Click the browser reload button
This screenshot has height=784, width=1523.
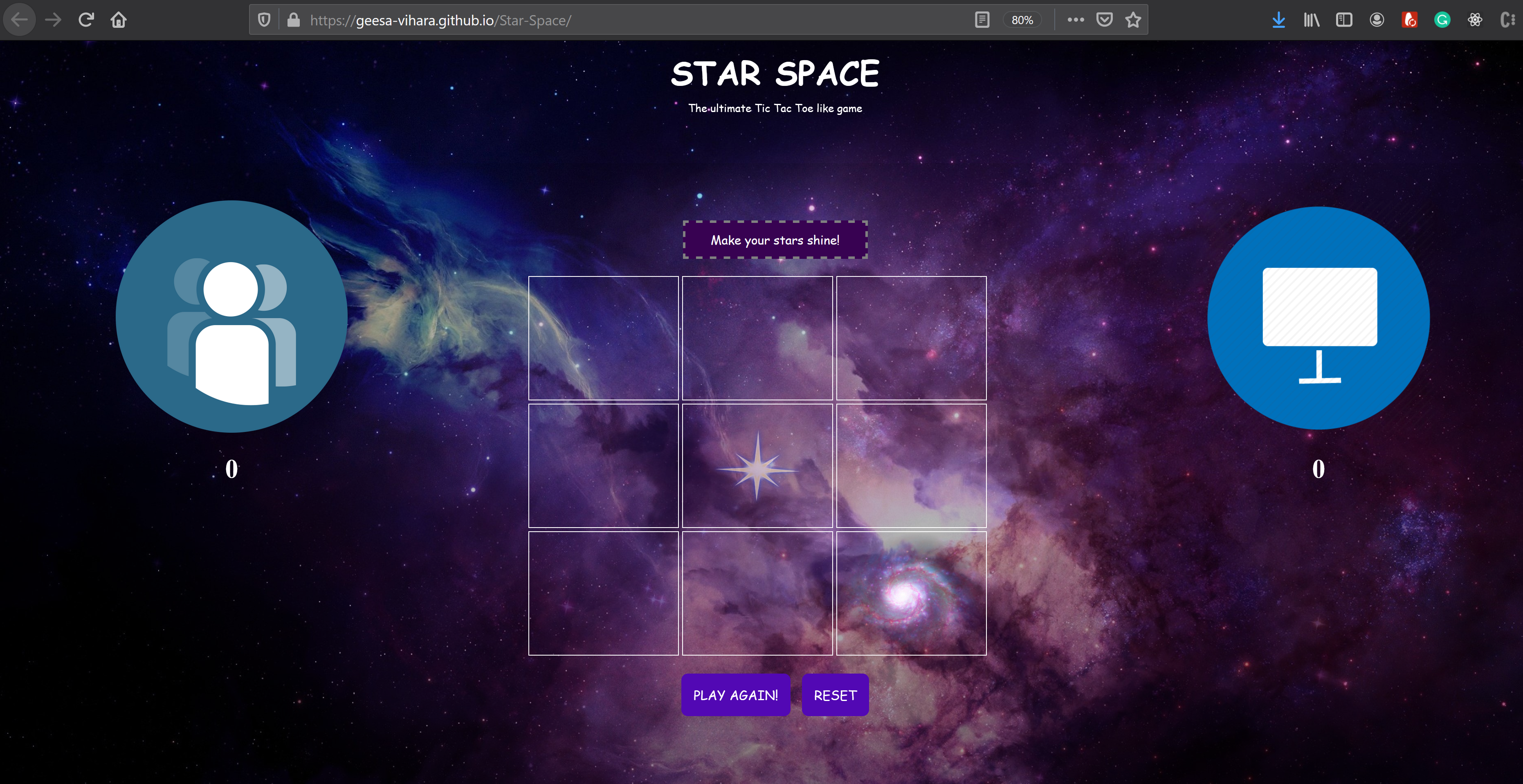tap(86, 20)
